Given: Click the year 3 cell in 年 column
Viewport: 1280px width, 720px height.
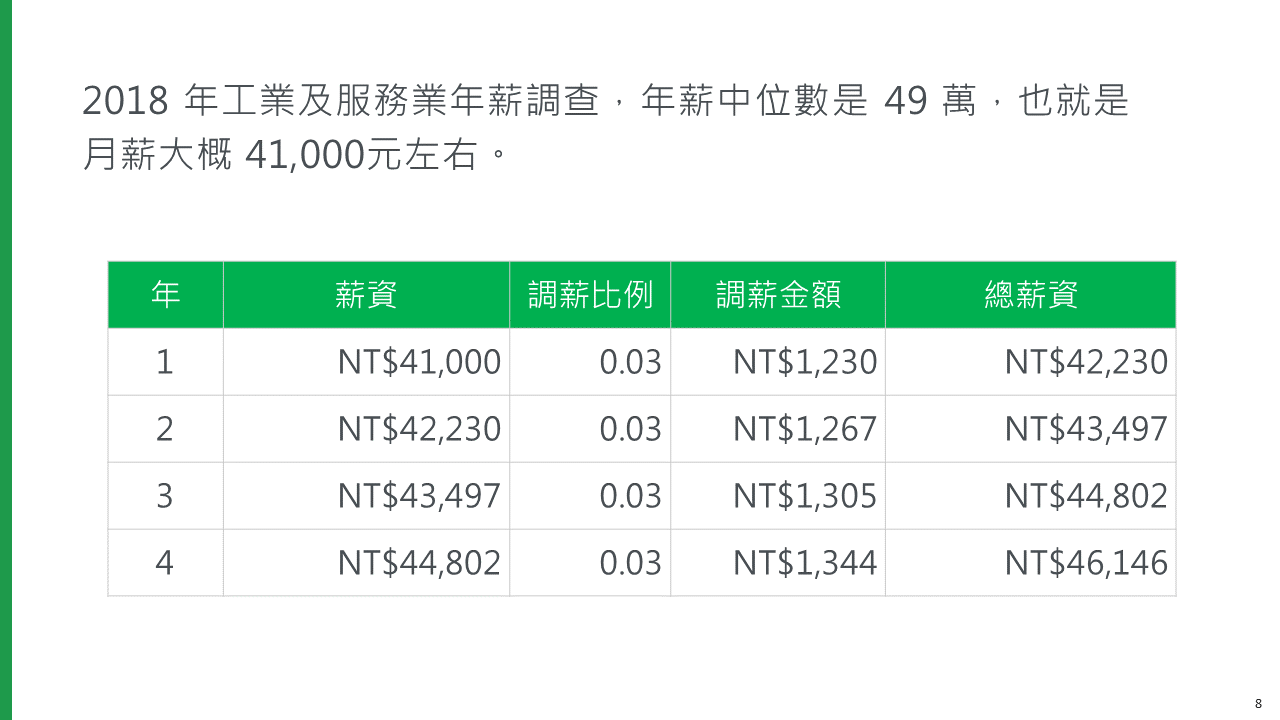Looking at the screenshot, I should [165, 496].
